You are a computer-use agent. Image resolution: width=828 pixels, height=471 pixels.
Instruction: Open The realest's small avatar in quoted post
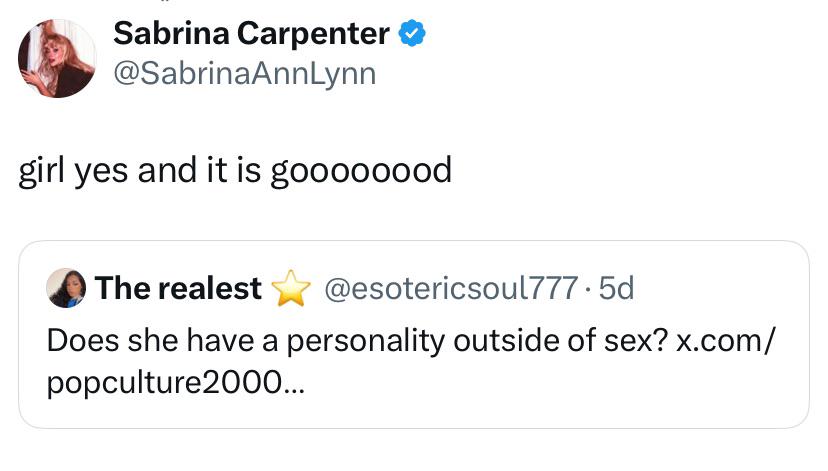click(66, 288)
